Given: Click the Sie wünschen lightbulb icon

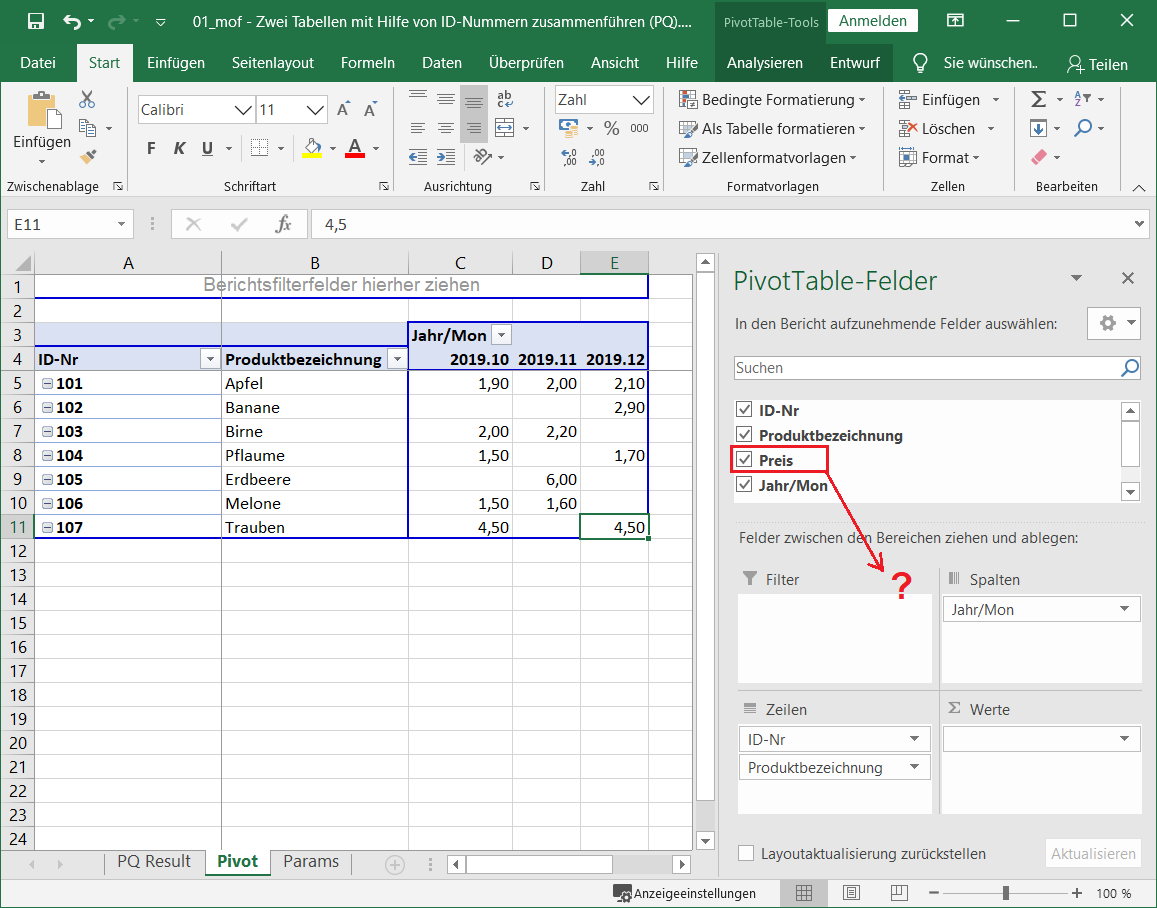Looking at the screenshot, I should (x=920, y=63).
